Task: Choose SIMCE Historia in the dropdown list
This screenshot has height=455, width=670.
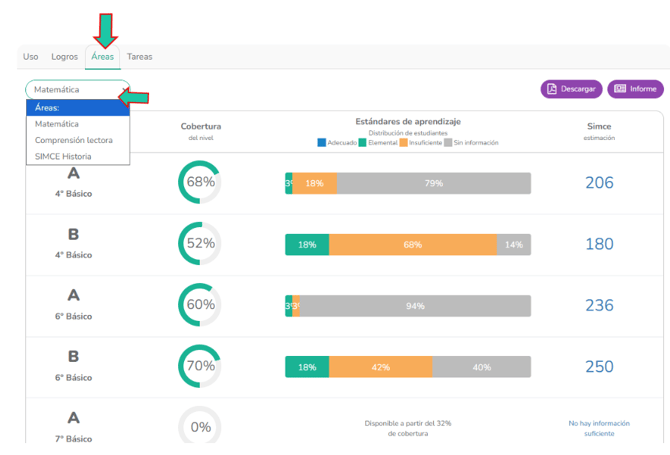Action: click(x=62, y=156)
